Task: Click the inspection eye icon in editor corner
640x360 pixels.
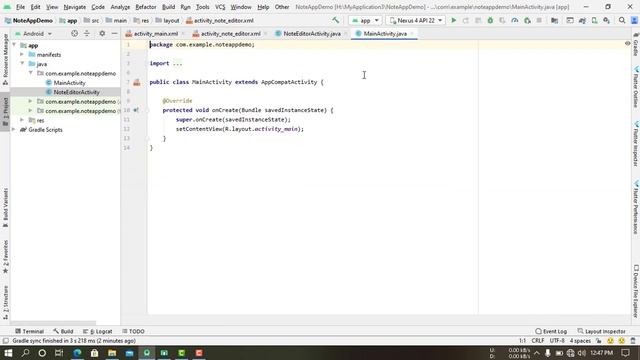Action: point(627,43)
